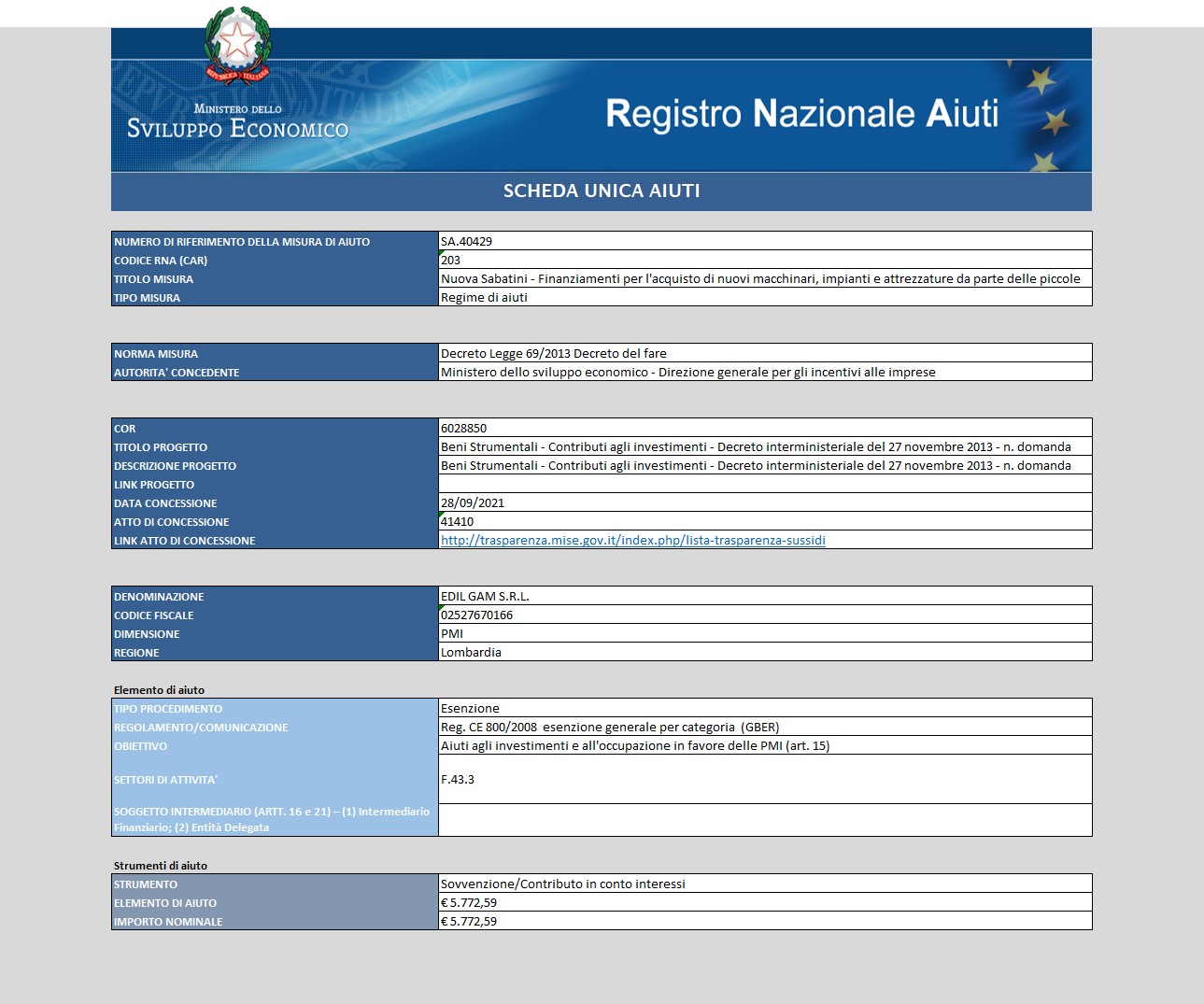Click the DESCRIZIONE PROGETTO label

point(175,466)
